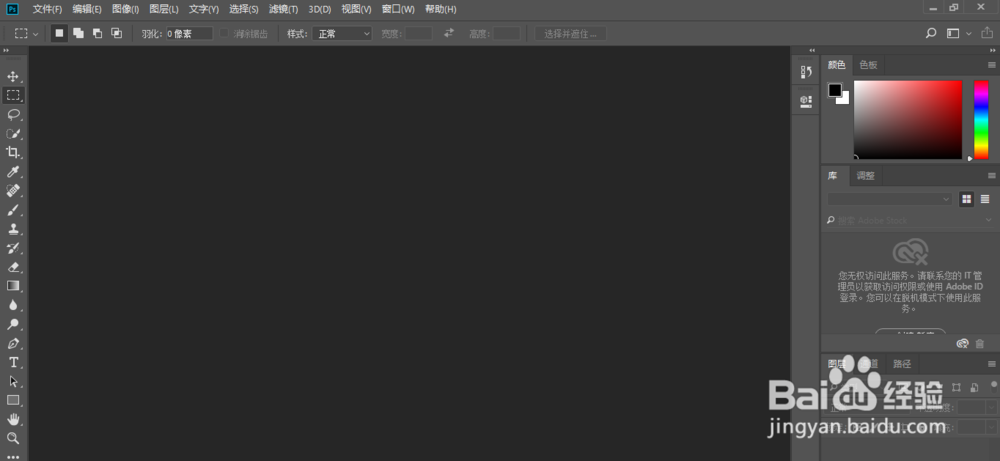Select the Blur tool
The height and width of the screenshot is (461, 1000).
pos(13,305)
